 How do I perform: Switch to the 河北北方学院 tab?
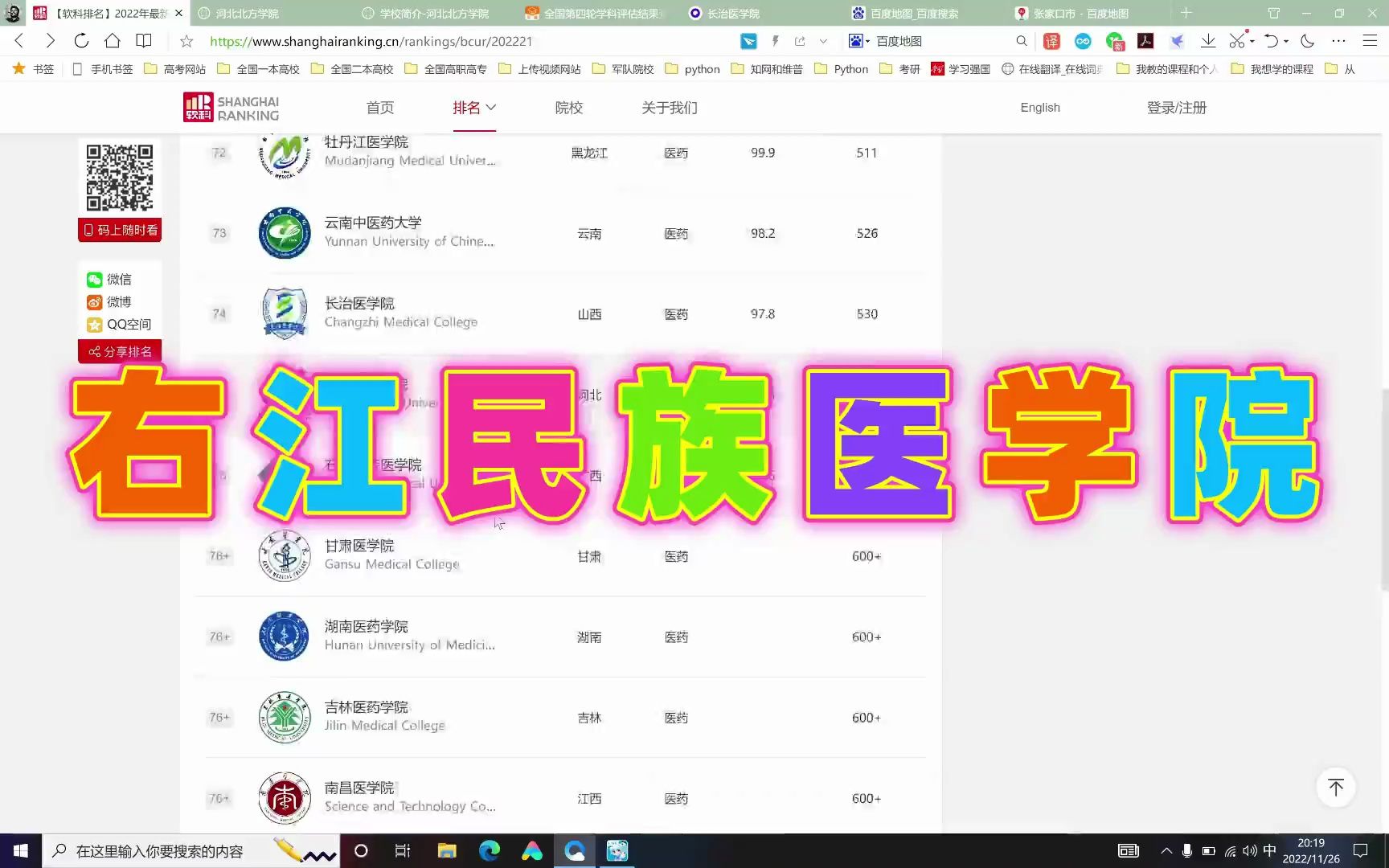pos(247,14)
